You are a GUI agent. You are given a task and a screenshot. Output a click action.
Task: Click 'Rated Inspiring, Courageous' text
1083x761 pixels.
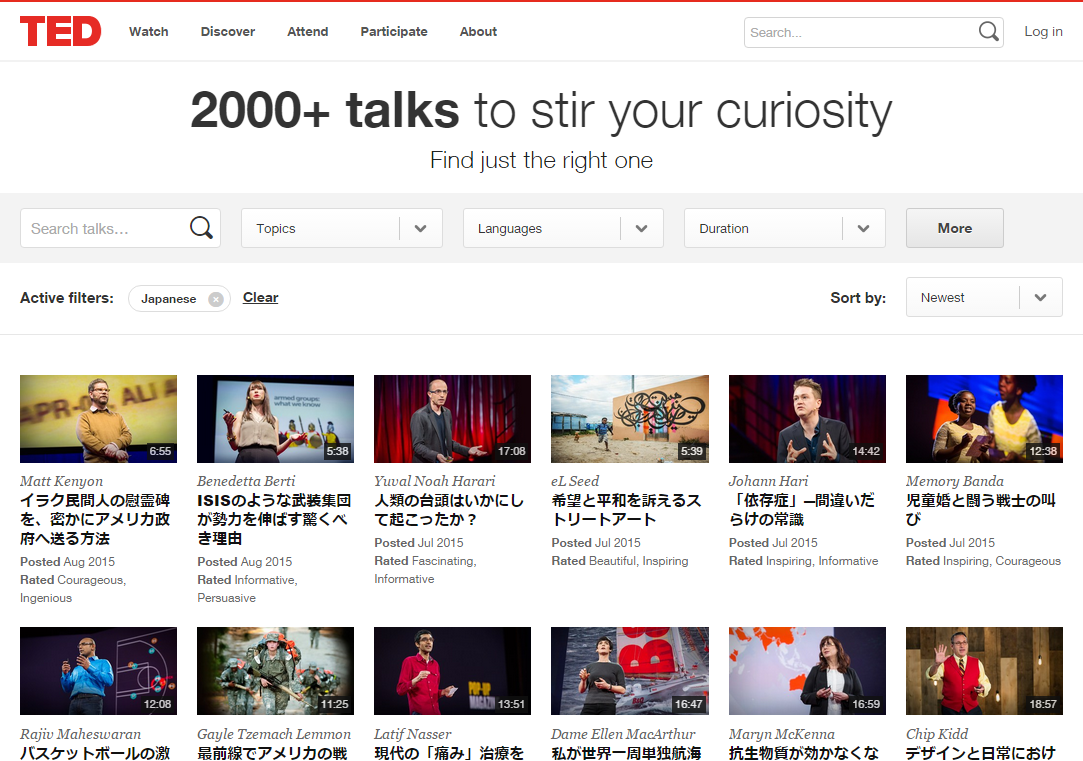coord(983,561)
